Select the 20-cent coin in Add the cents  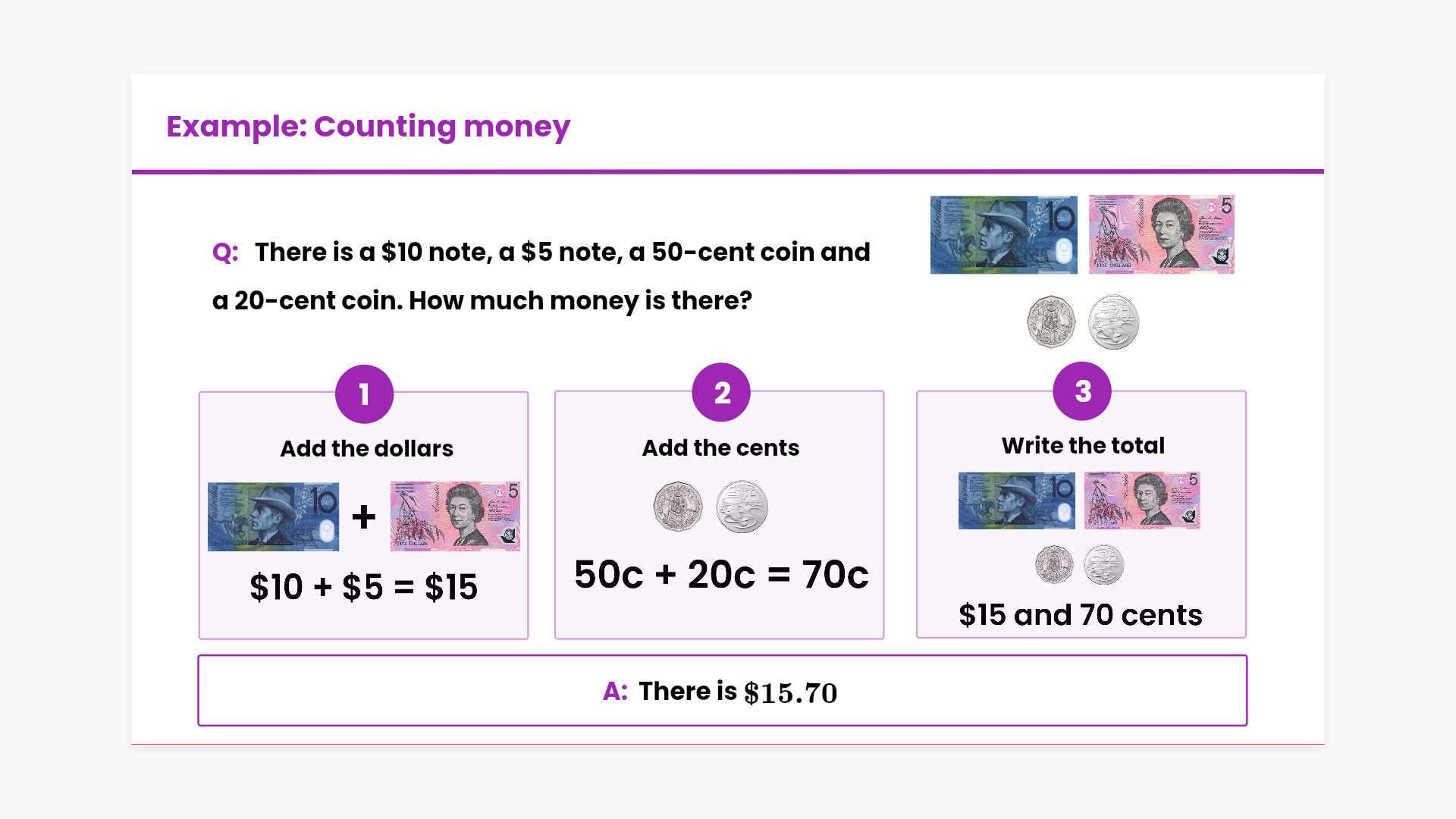click(742, 507)
